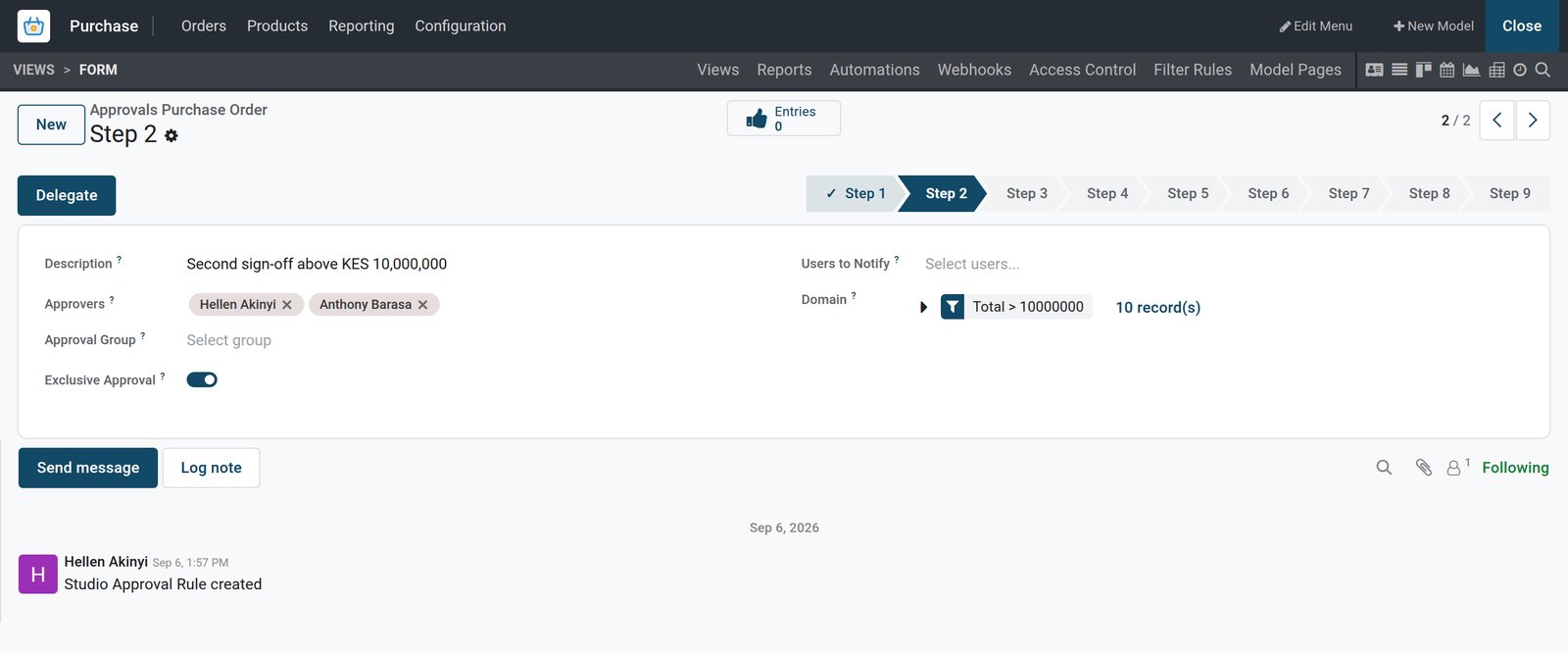
Task: Toggle the Exclusive Approval switch
Action: [202, 379]
